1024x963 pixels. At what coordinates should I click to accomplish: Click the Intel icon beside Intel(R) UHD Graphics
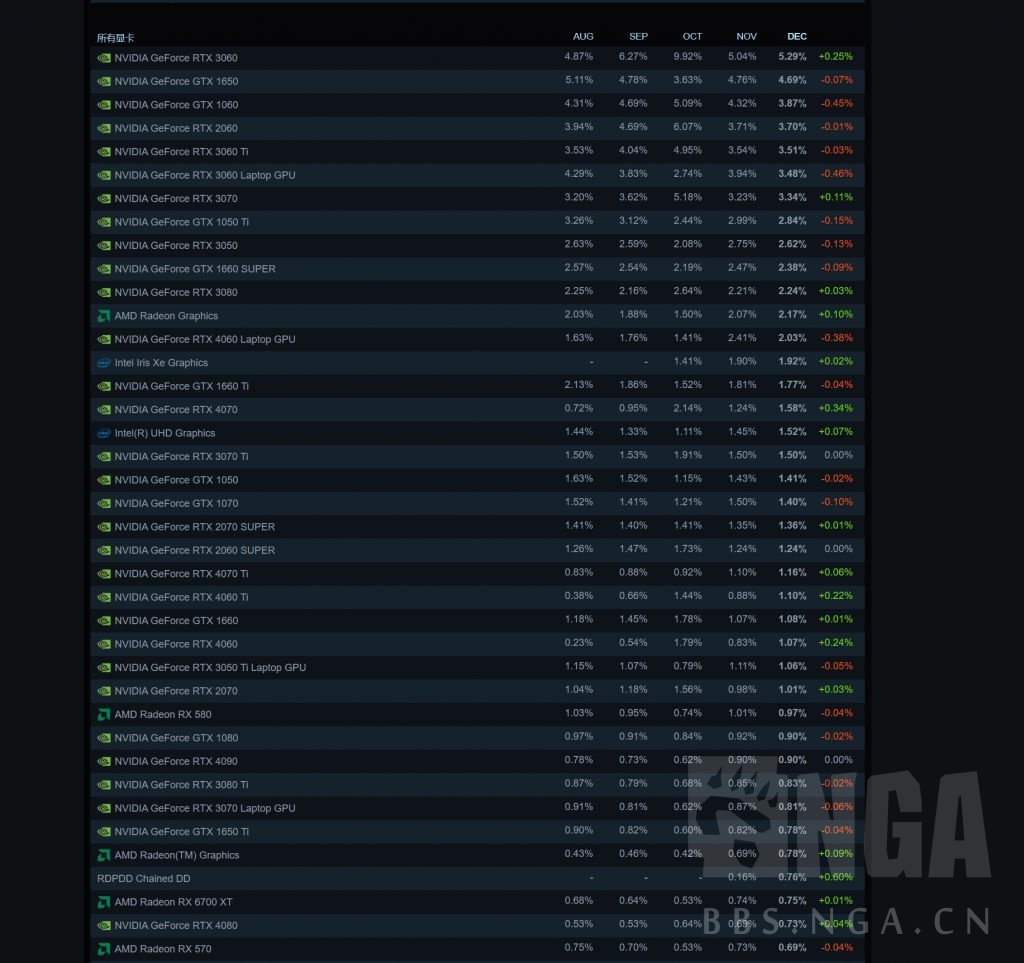click(103, 433)
